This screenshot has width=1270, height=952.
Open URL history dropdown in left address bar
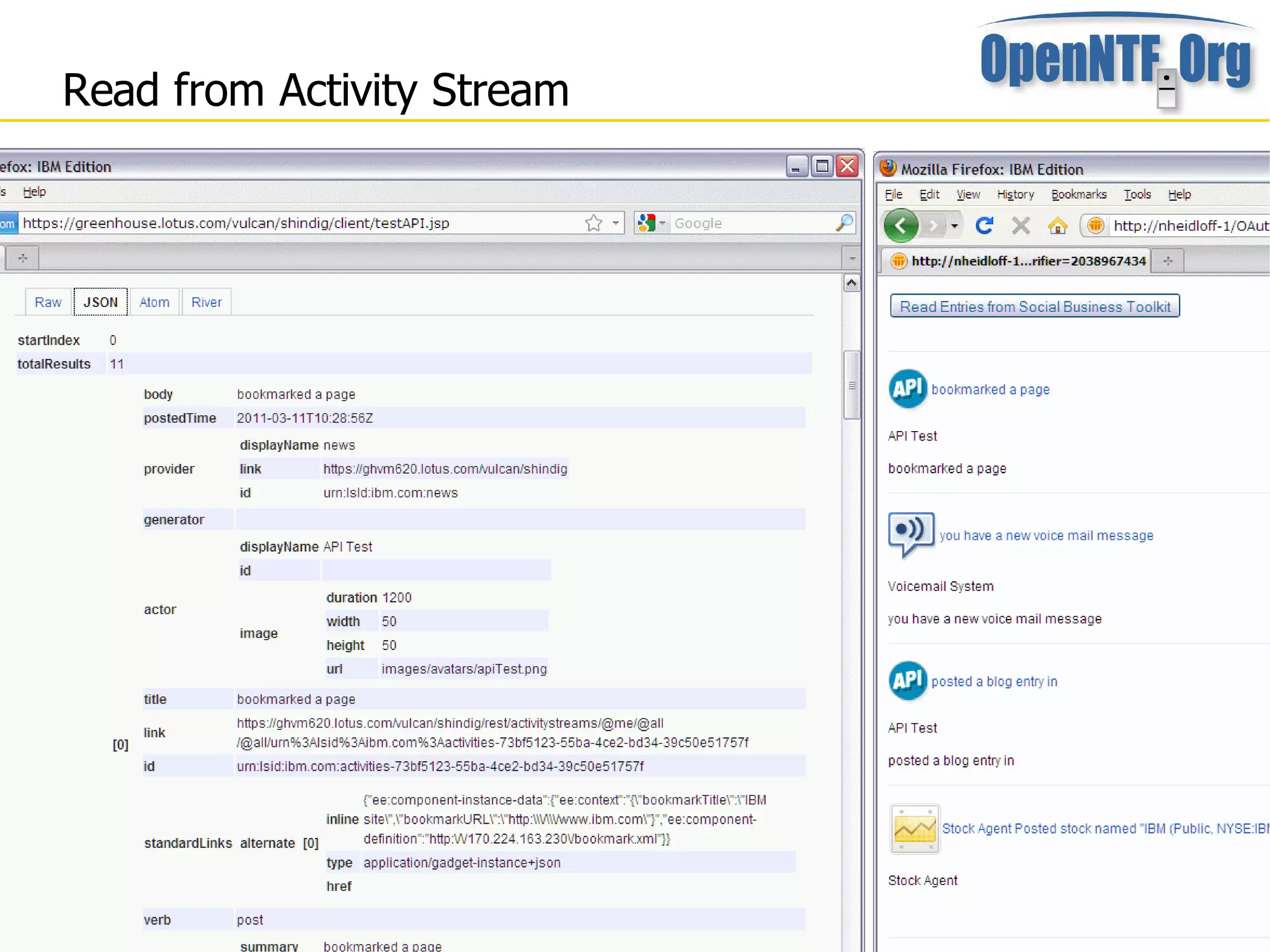tap(615, 223)
